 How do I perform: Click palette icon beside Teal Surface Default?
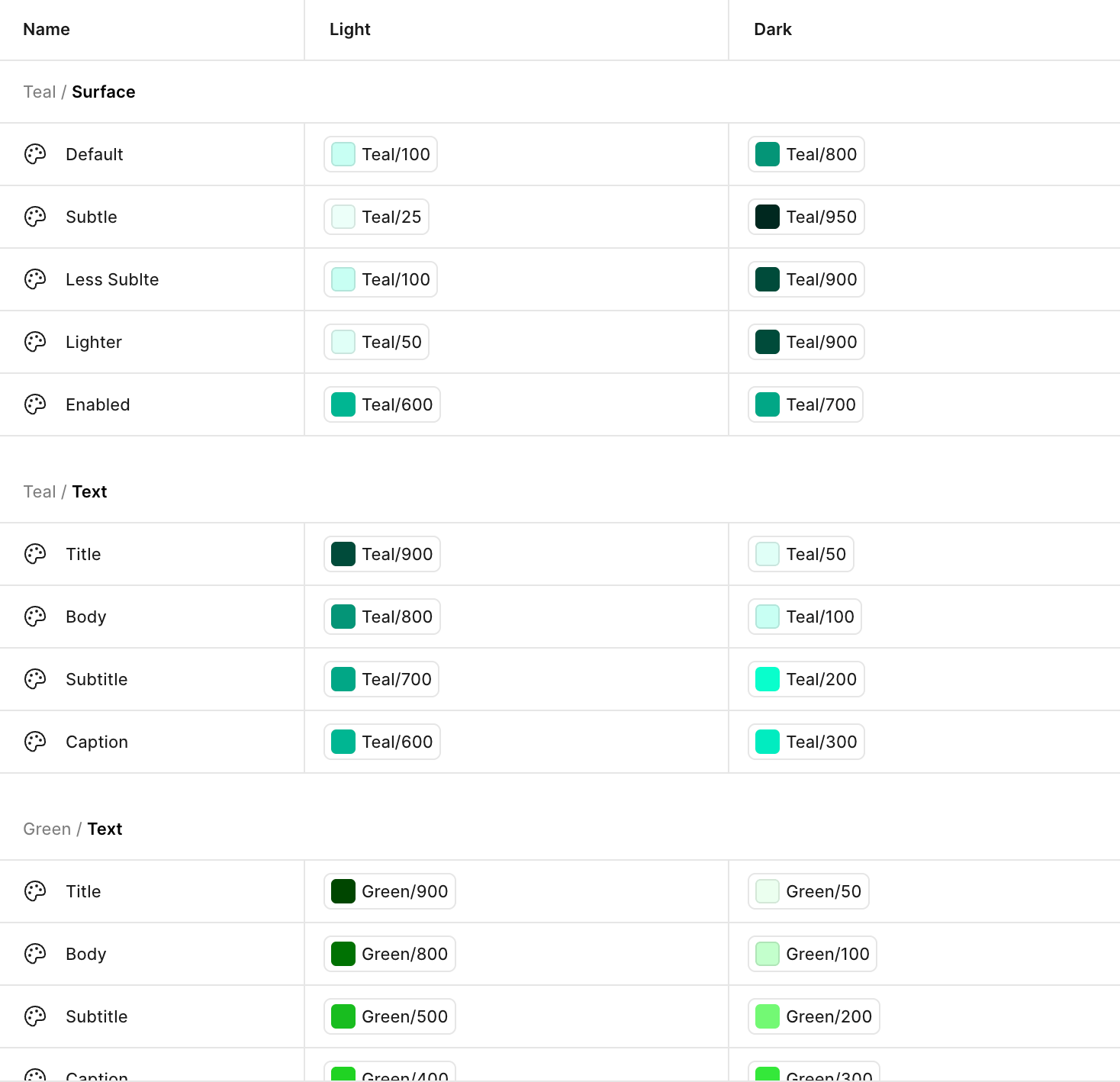[x=35, y=154]
